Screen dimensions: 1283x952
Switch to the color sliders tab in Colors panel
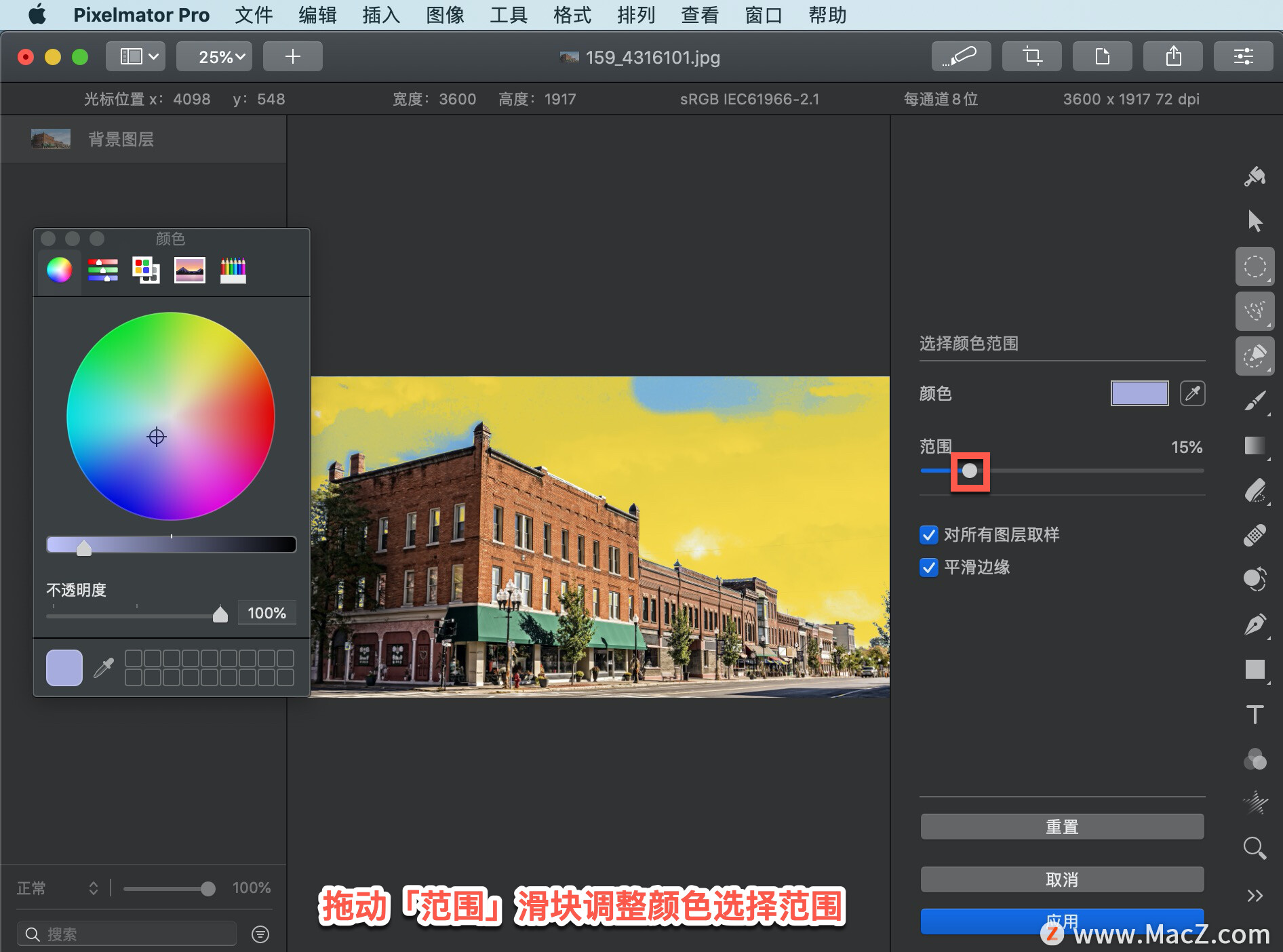point(102,269)
